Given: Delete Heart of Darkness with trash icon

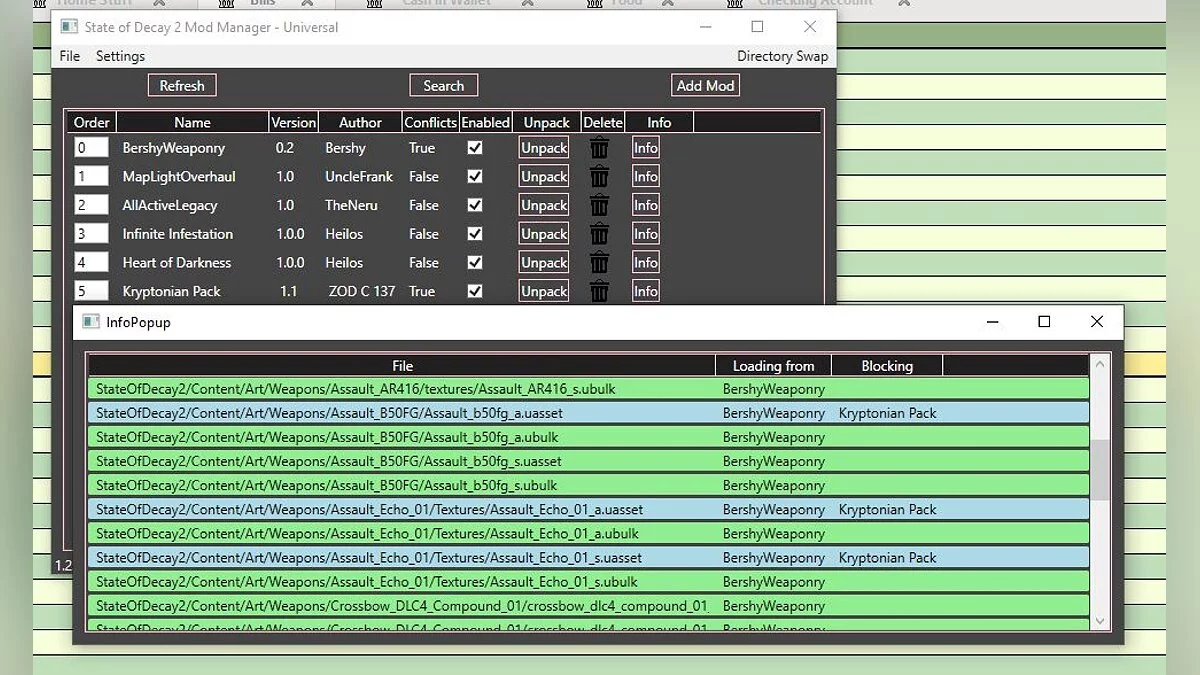Looking at the screenshot, I should point(599,263).
